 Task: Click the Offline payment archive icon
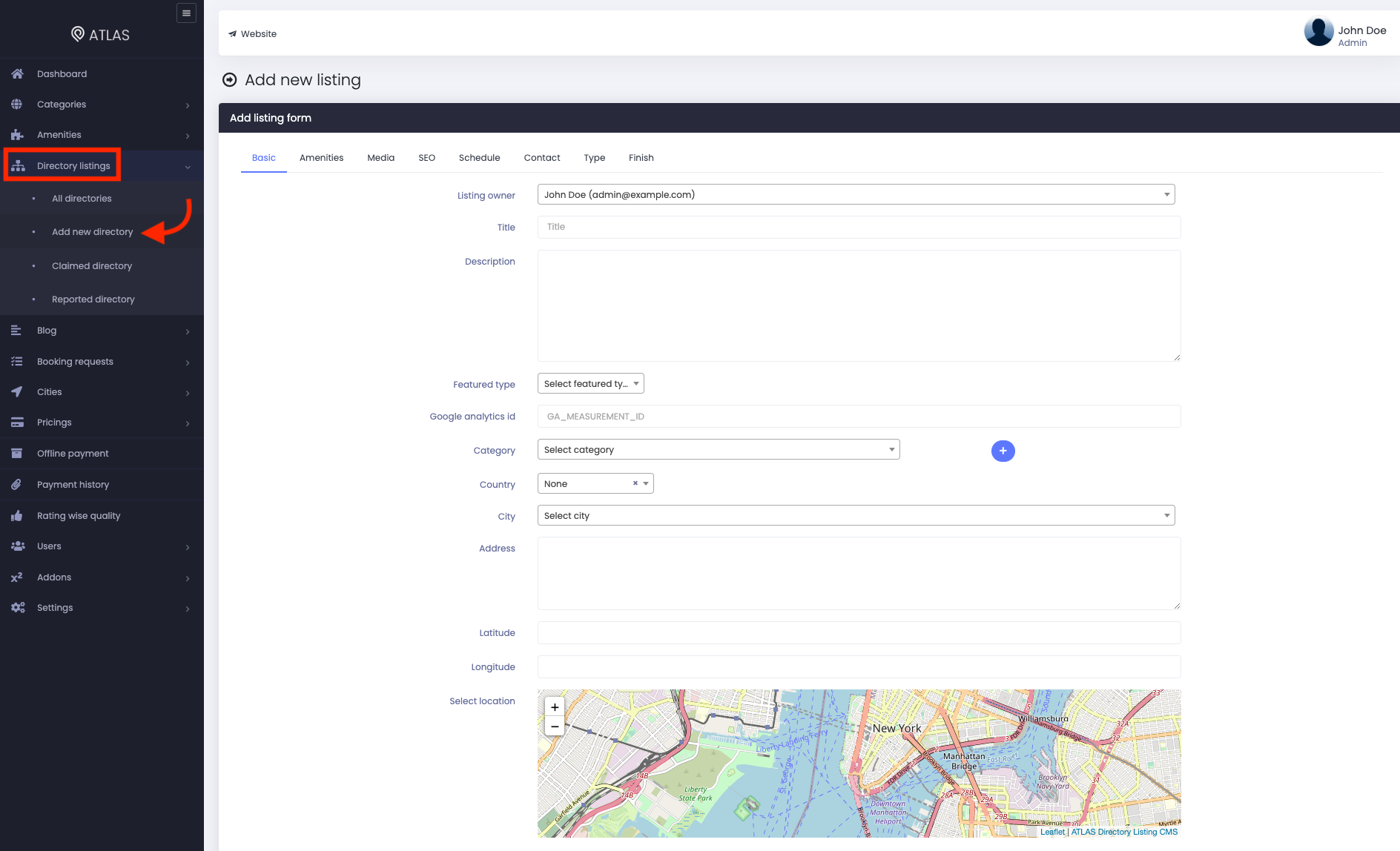click(x=16, y=453)
